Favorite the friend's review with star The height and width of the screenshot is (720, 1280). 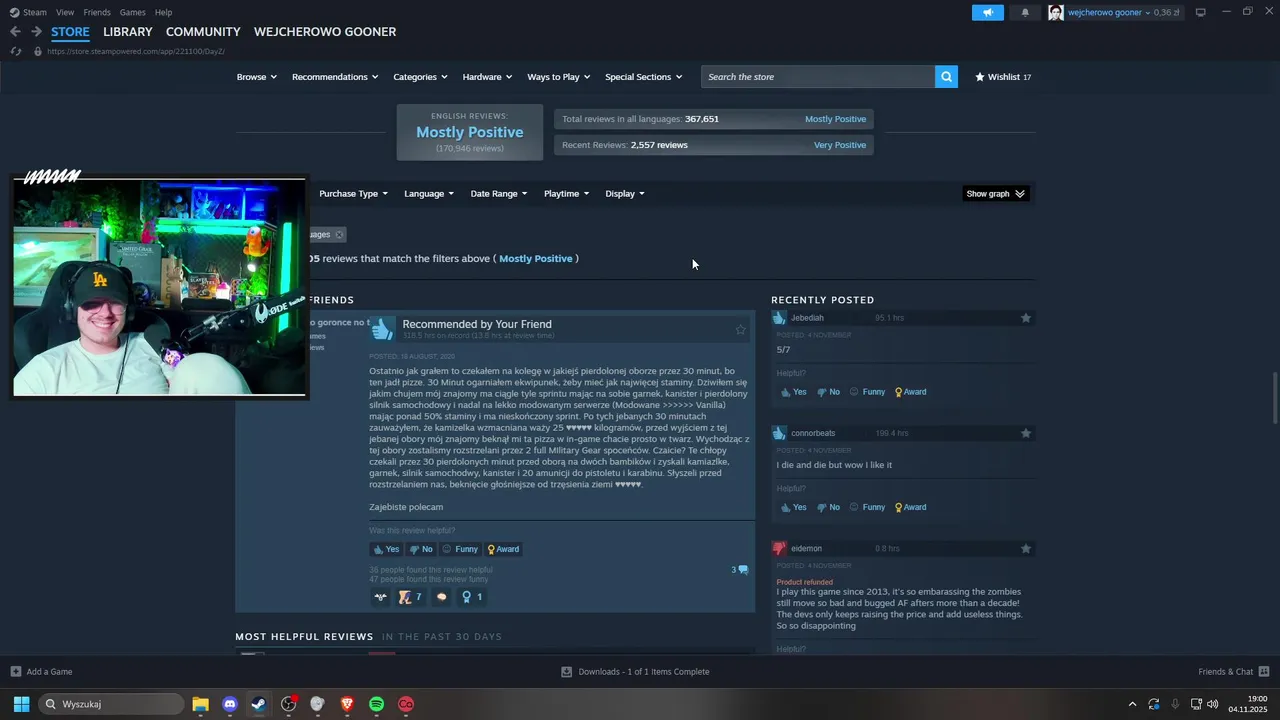pos(741,329)
